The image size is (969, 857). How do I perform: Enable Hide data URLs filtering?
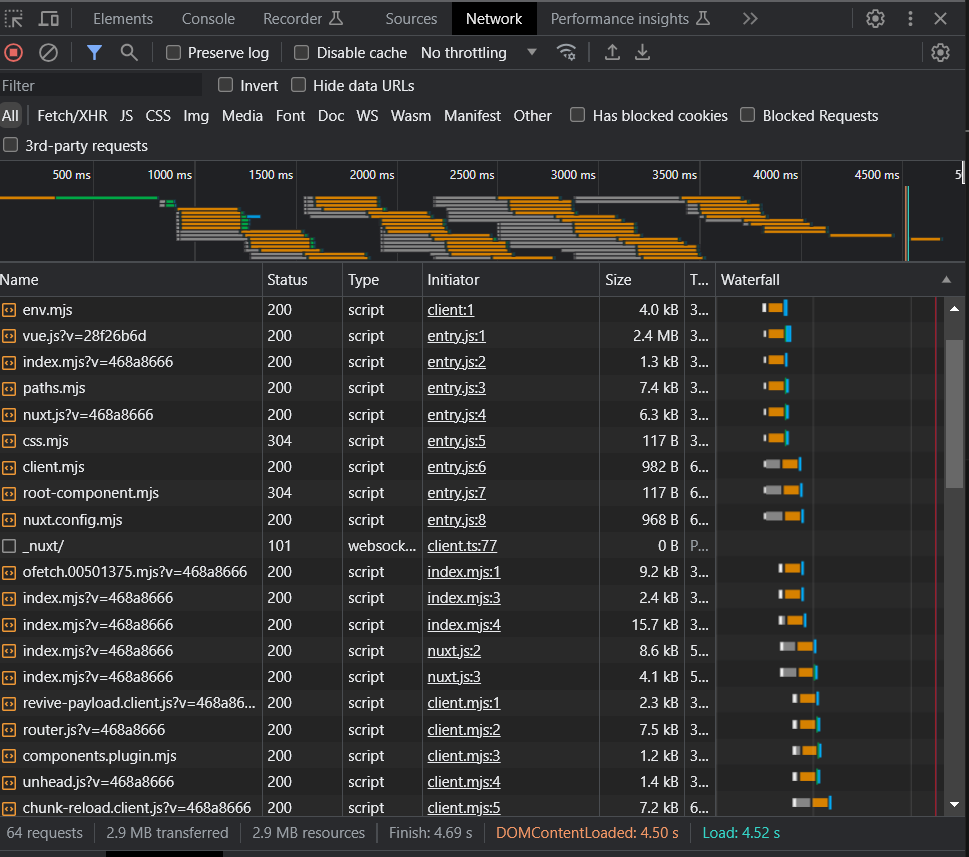(298, 85)
